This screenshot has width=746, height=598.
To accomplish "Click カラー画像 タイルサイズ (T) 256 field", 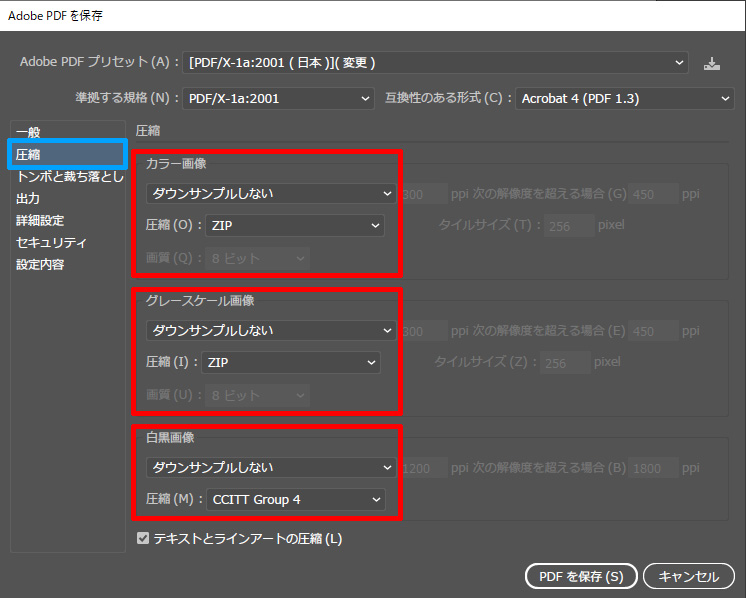I will (569, 225).
